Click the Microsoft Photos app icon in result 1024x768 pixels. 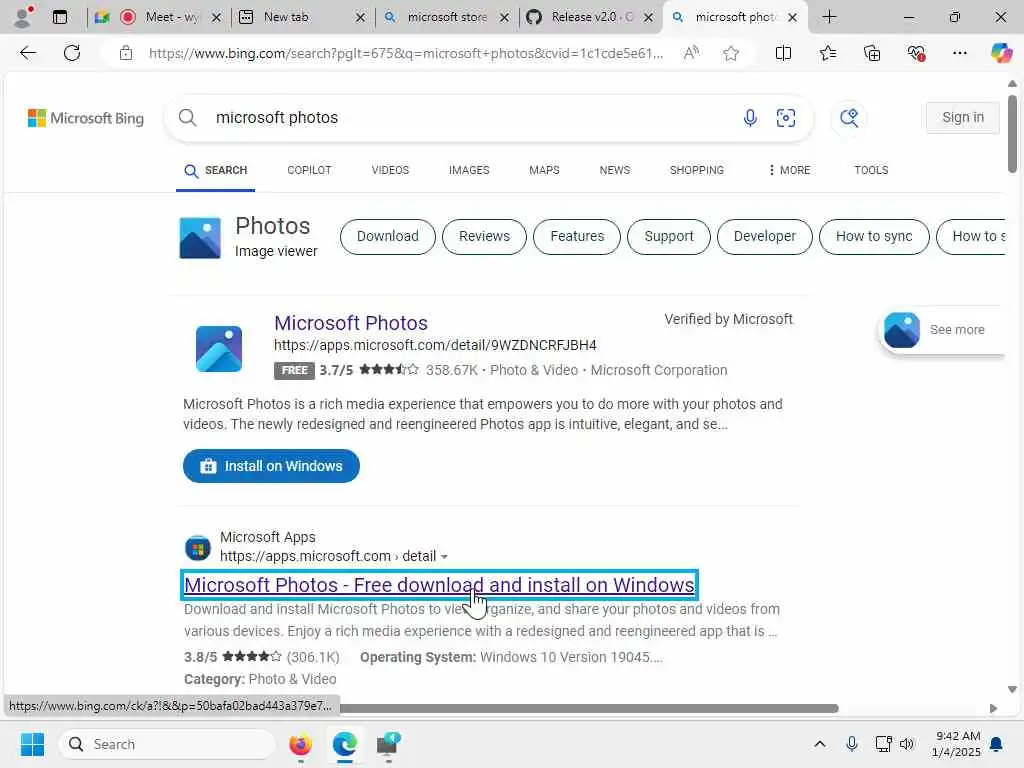[219, 349]
